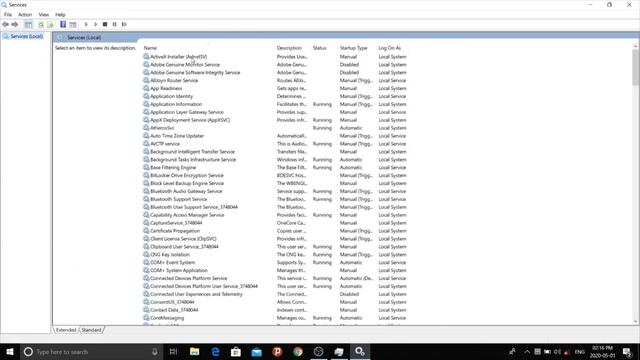Select the App Readiness service
This screenshot has height=360, width=640.
pyautogui.click(x=166, y=88)
